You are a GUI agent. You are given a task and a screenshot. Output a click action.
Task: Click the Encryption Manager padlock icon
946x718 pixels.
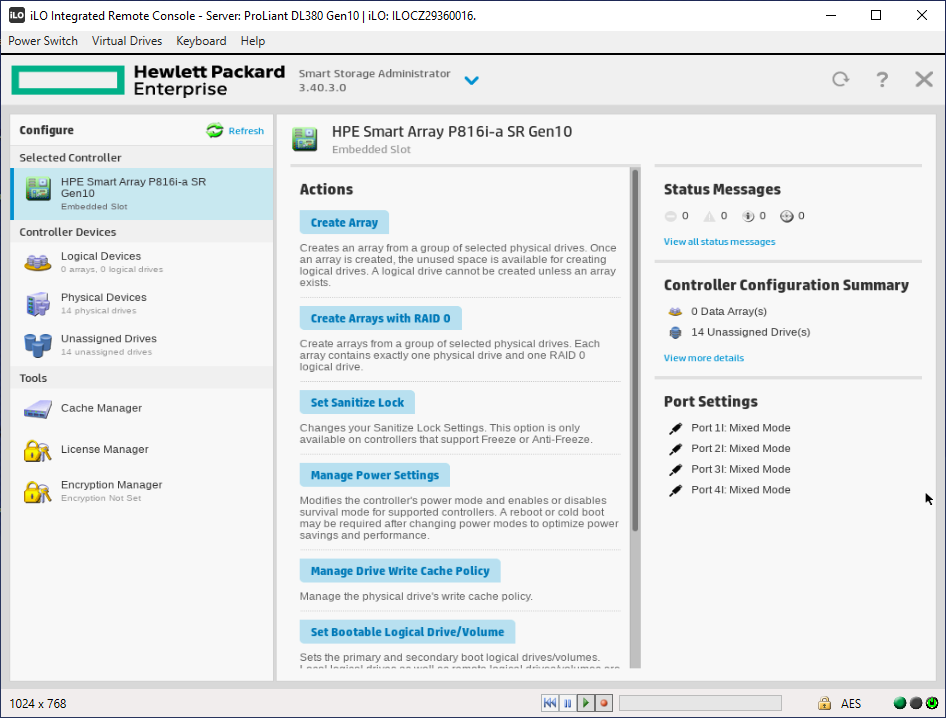tap(37, 492)
